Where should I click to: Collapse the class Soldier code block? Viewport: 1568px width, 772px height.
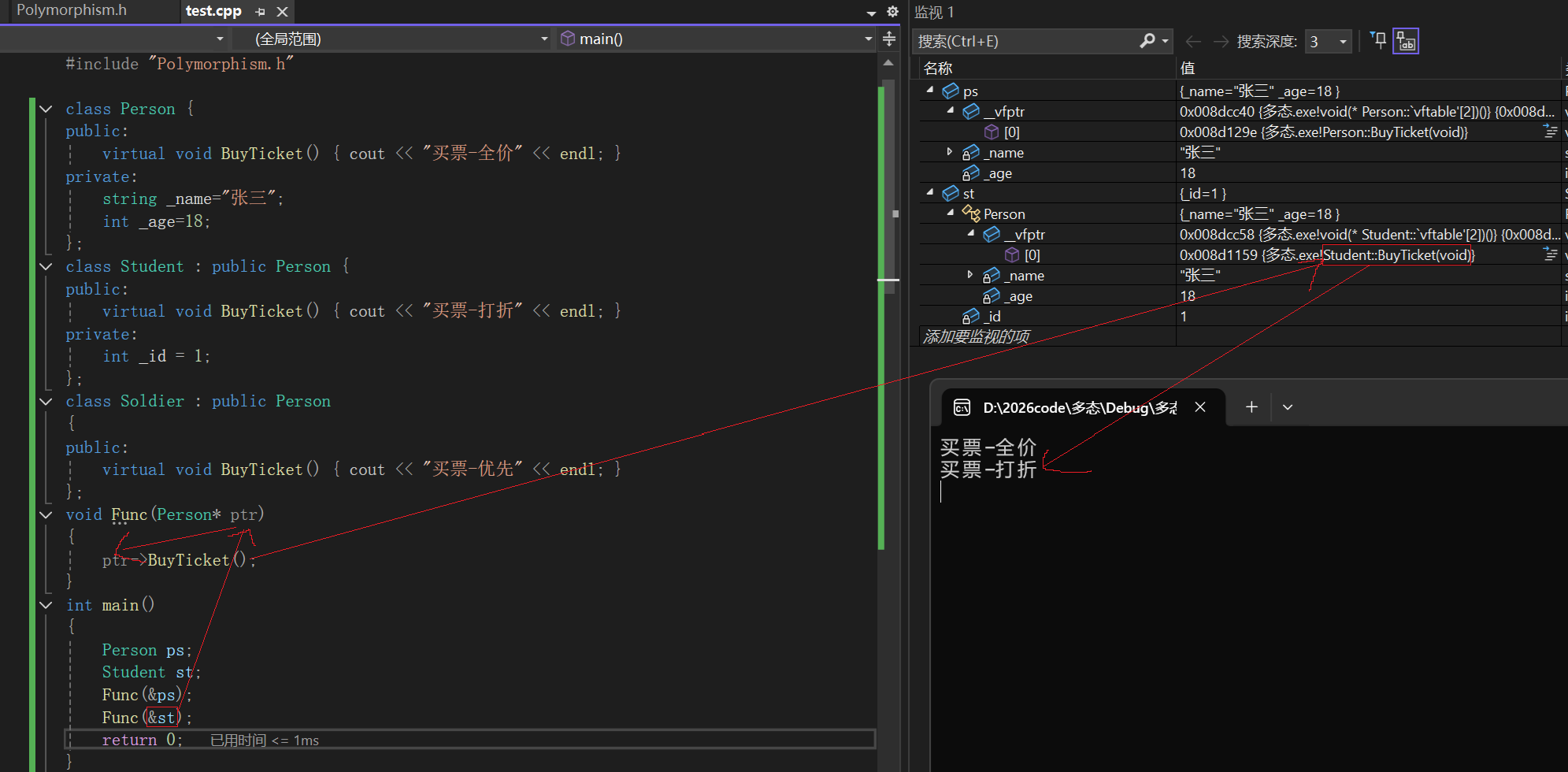[46, 401]
